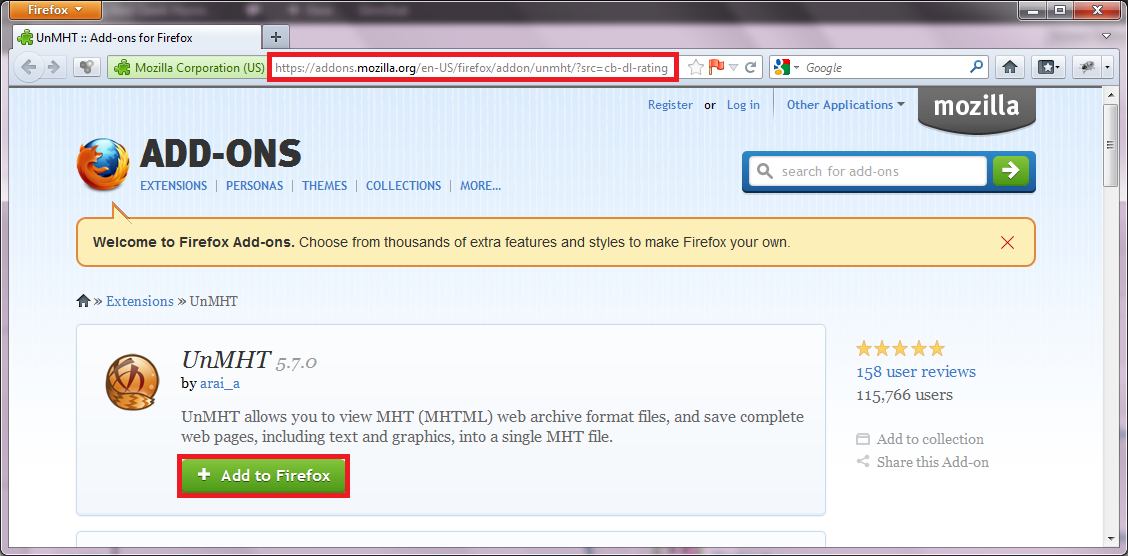This screenshot has height=556, width=1128.
Task: Open the dropdown arrow beside the add-on icon
Action: tap(1107, 68)
